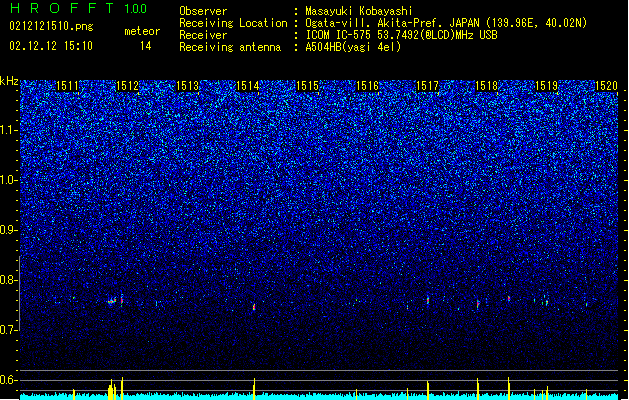Click the 0.8 frequency axis label

click(9, 280)
